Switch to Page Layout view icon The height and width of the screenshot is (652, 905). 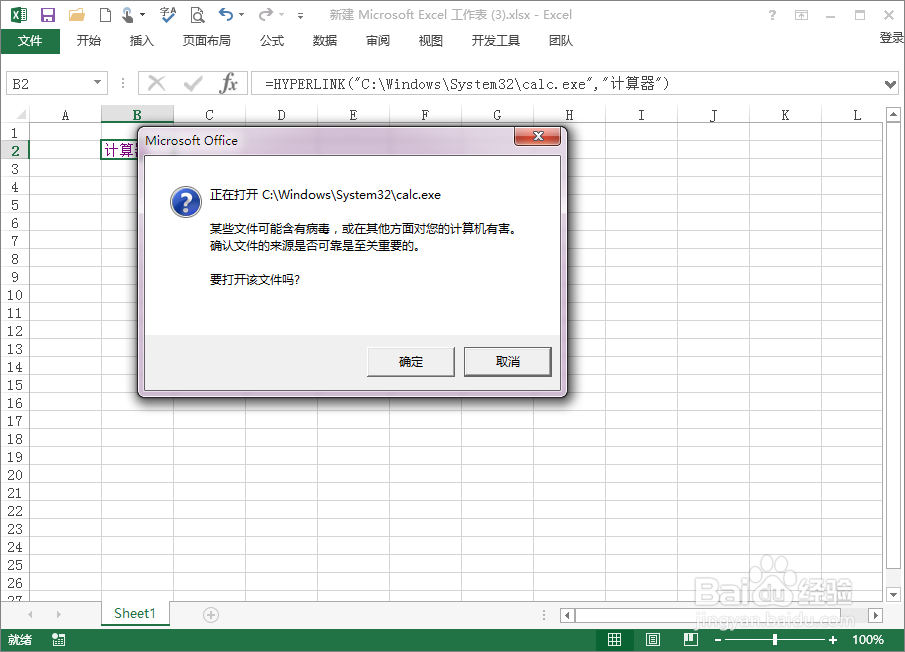click(x=653, y=639)
